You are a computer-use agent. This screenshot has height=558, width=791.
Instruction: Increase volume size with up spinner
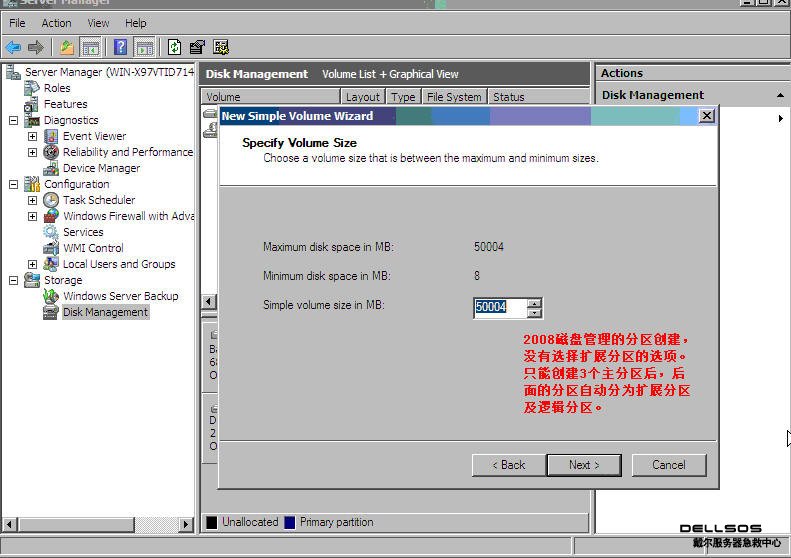pos(534,303)
